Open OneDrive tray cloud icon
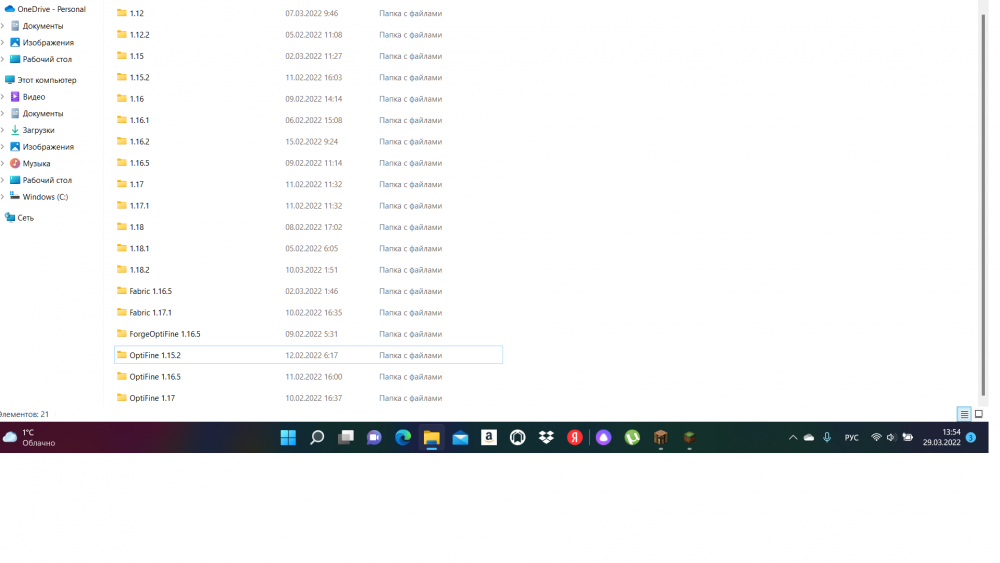Screen dimensions: 1000x563 (809, 437)
